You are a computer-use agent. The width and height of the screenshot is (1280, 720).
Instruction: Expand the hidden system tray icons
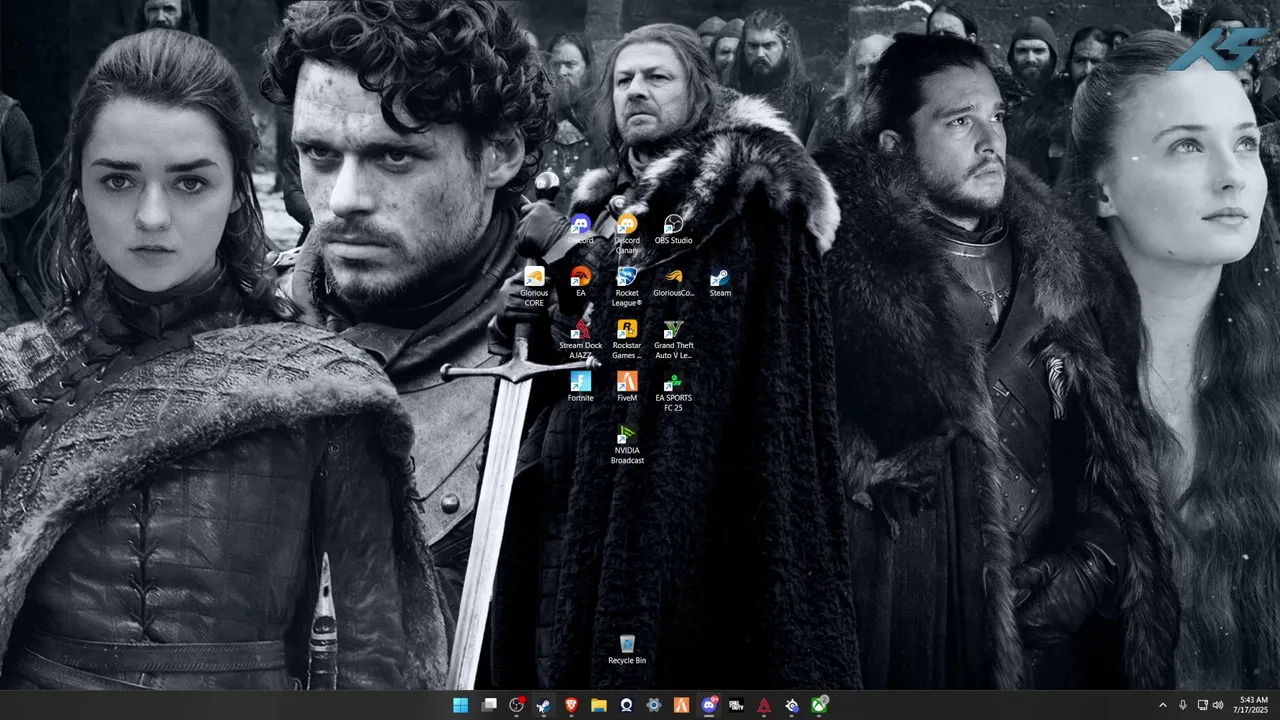click(1162, 705)
